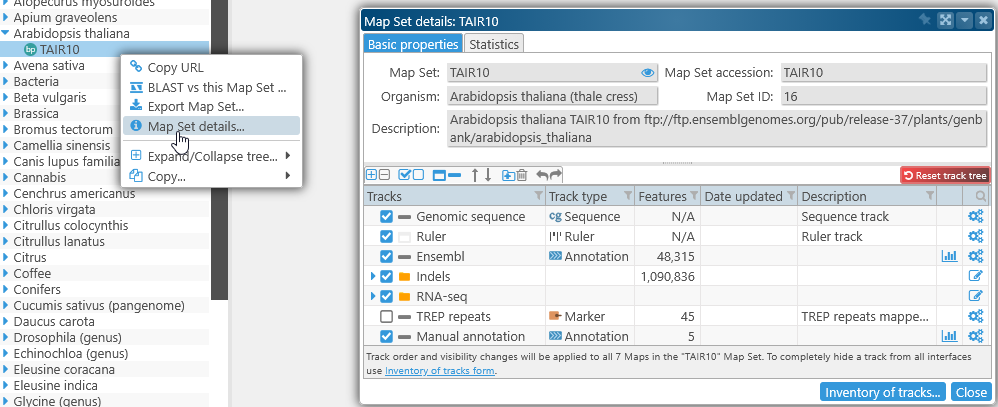Viewport: 998px width, 407px height.
Task: Expand the Indels track folder
Action: pos(373,276)
